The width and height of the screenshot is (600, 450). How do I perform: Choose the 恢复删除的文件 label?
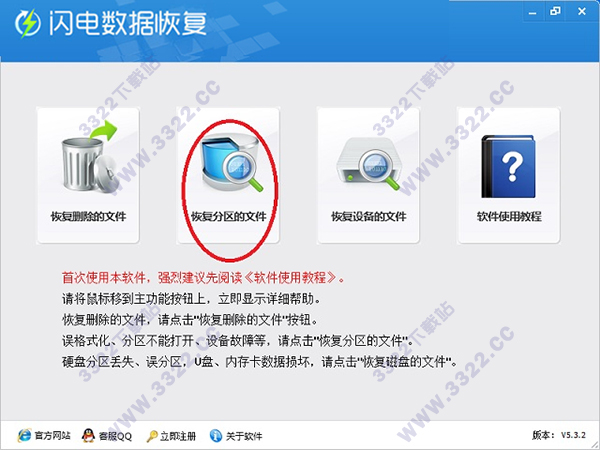[x=88, y=217]
